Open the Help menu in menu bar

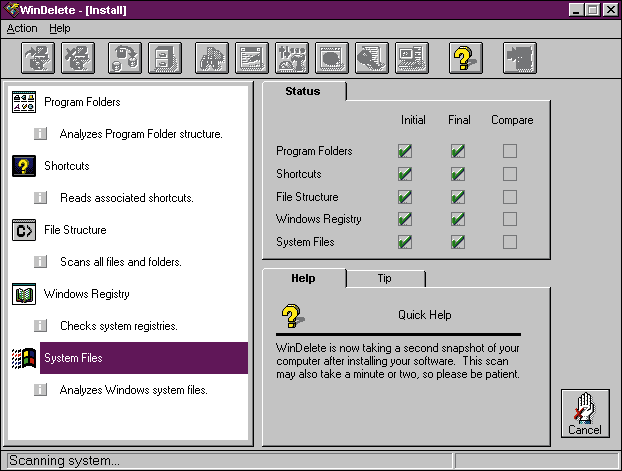click(60, 29)
